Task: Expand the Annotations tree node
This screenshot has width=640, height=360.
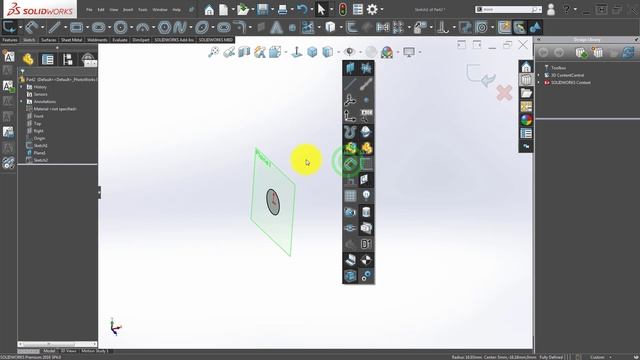Action: tap(22, 102)
